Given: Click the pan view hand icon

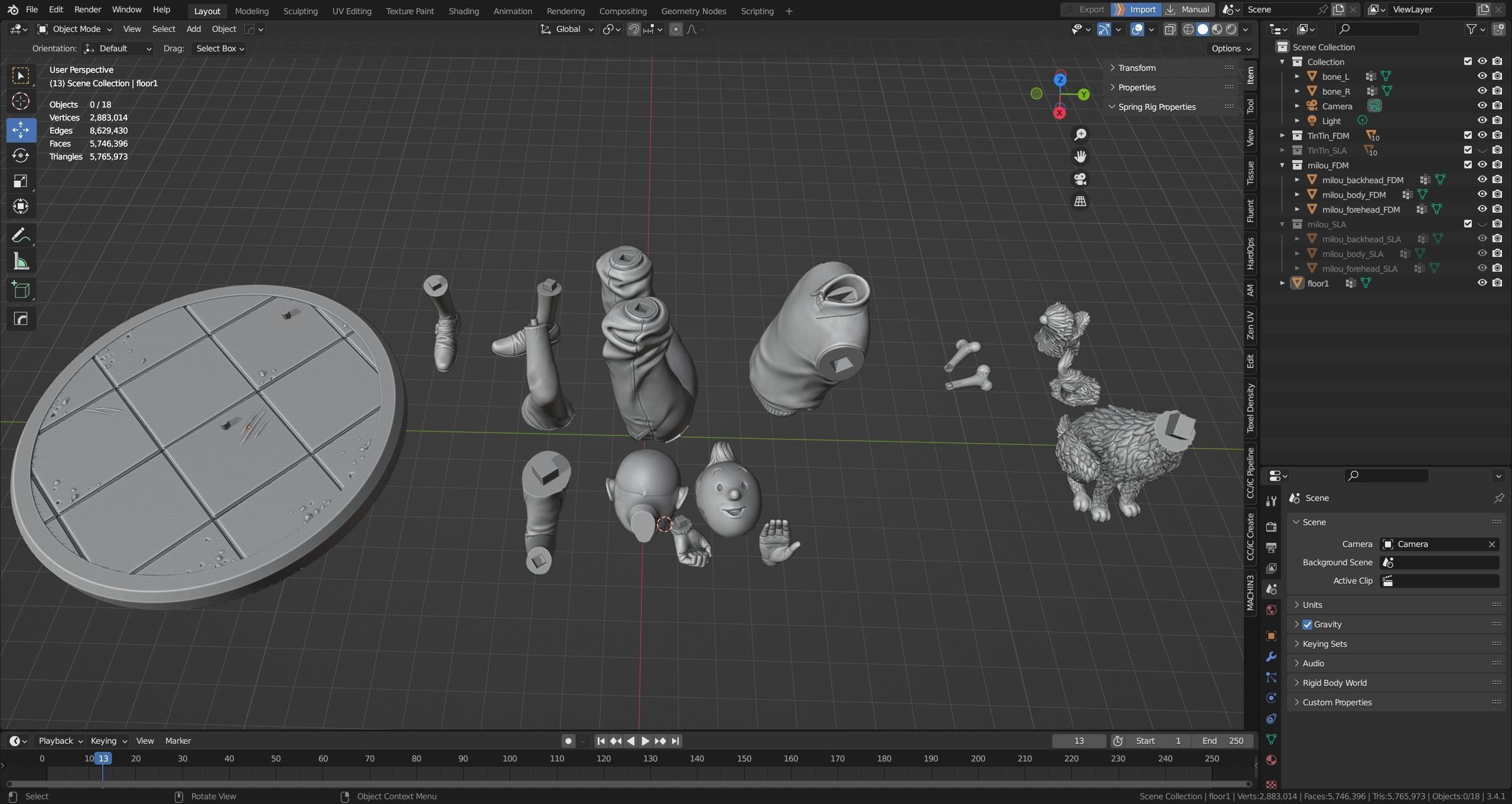Looking at the screenshot, I should click(x=1080, y=157).
